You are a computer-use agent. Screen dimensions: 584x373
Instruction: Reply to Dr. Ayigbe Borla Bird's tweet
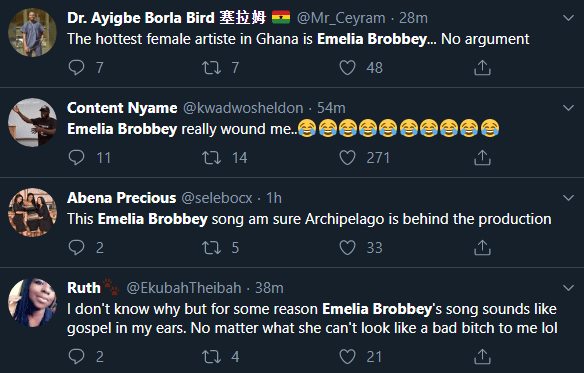(77, 67)
